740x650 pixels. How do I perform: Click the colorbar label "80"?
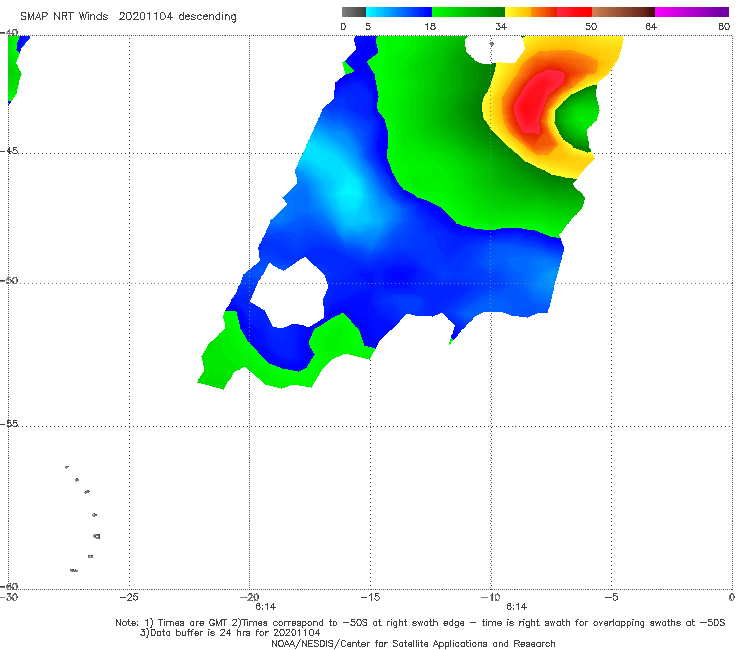click(x=724, y=27)
